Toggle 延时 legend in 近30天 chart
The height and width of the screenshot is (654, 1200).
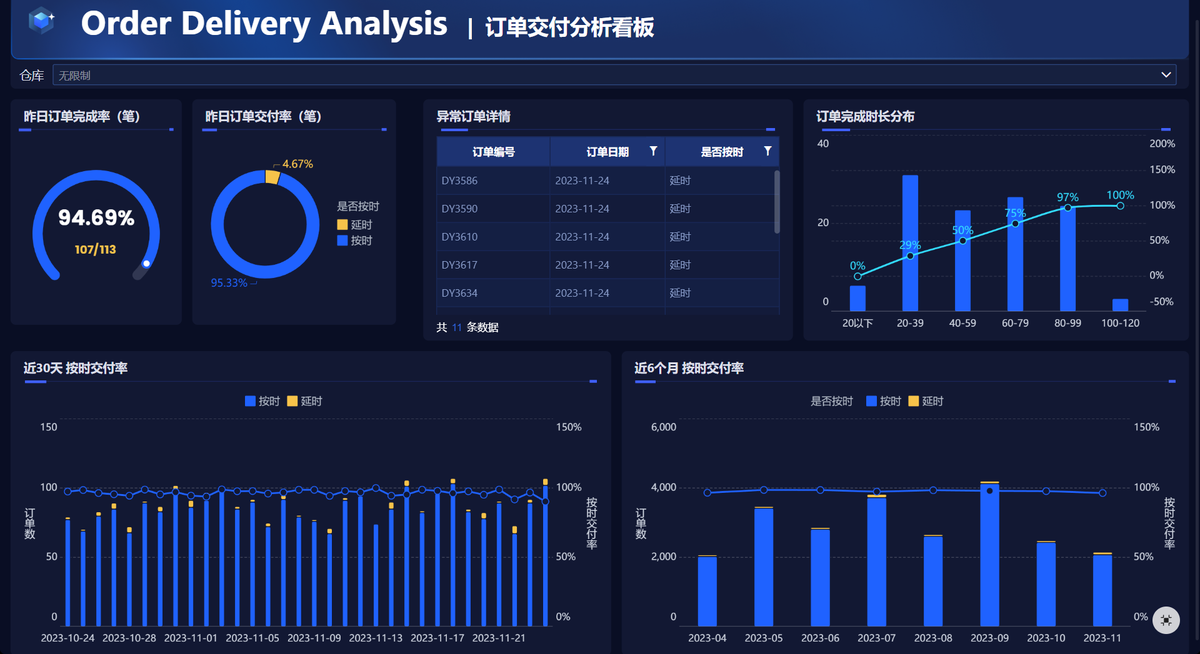click(x=305, y=401)
